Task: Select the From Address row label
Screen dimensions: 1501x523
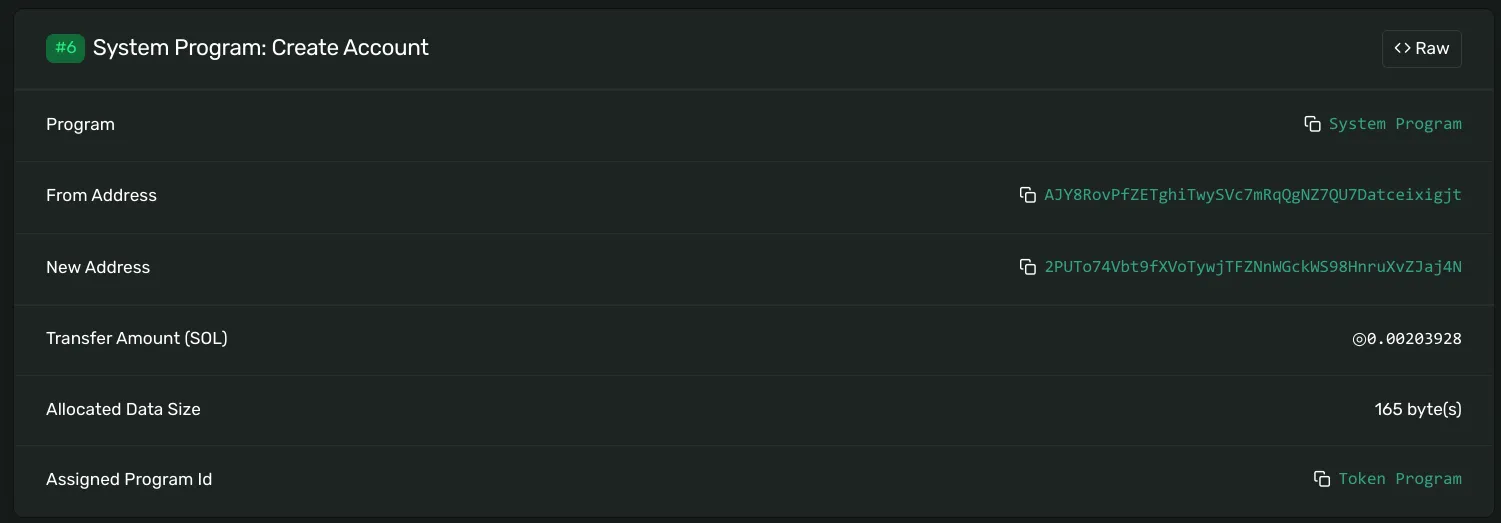Action: coord(101,195)
